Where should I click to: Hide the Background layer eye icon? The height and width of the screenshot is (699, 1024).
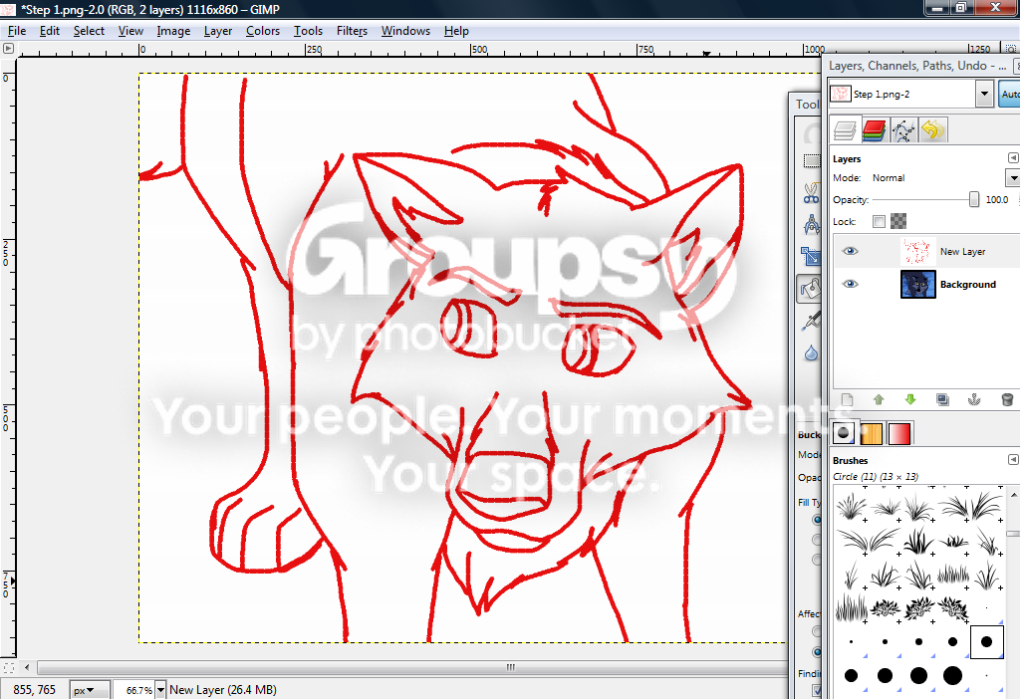[850, 284]
